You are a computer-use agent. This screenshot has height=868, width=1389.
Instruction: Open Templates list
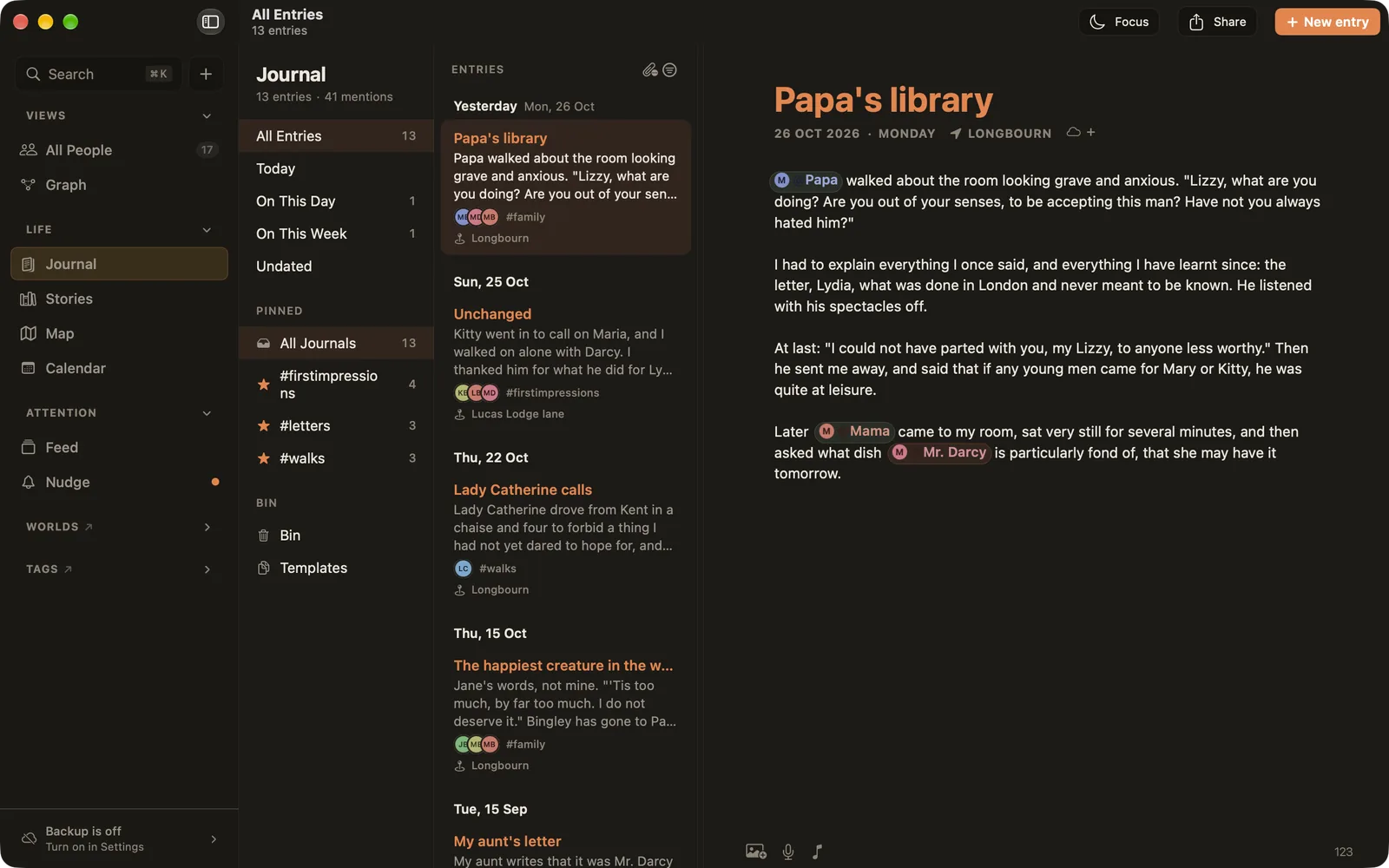[x=336, y=568]
